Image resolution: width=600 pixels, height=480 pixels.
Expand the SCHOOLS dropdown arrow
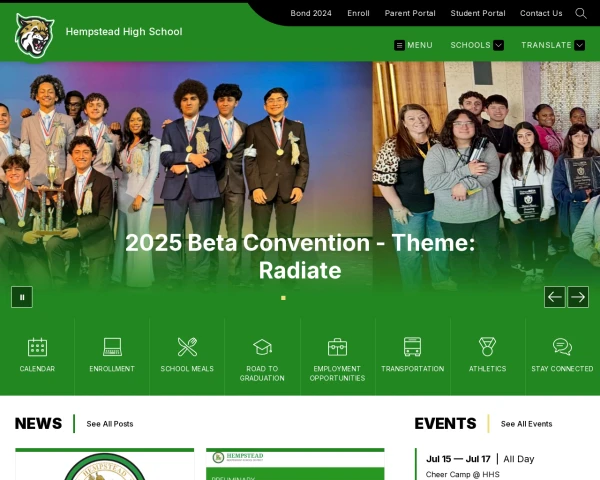click(498, 45)
